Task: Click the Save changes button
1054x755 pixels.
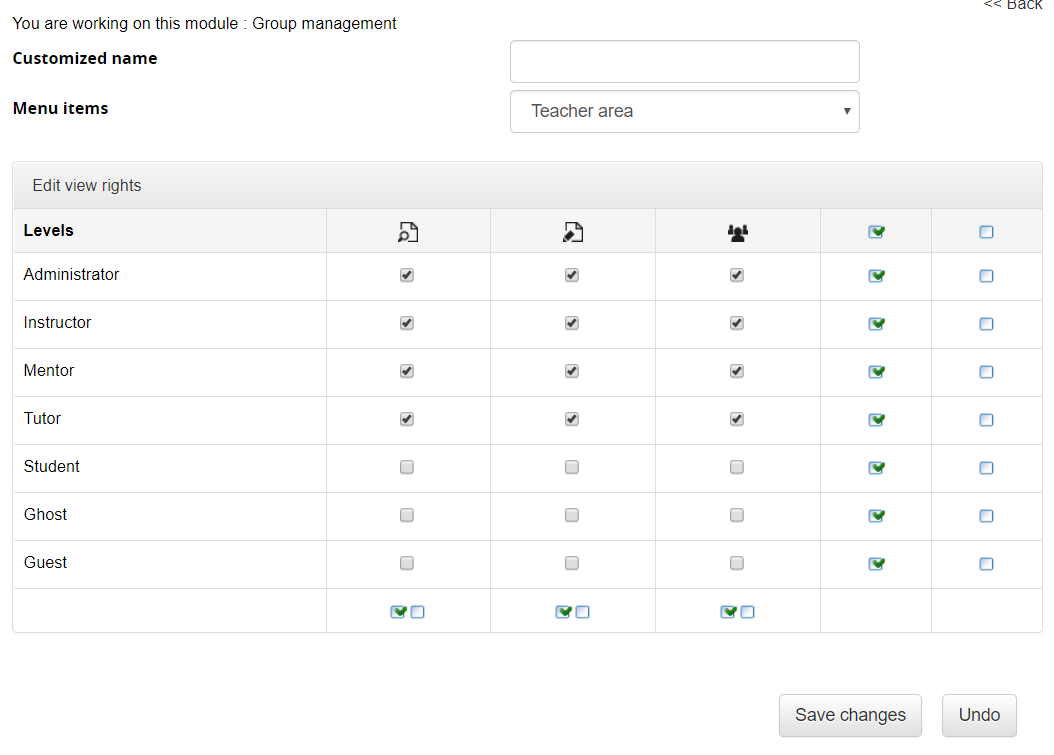Action: (x=850, y=715)
